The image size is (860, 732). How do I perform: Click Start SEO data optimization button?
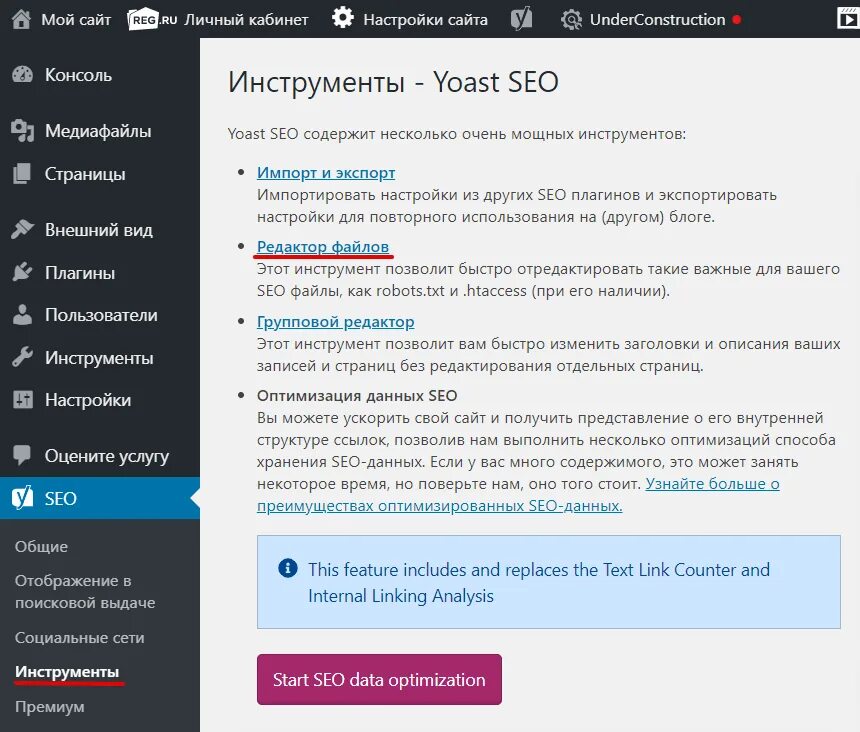pyautogui.click(x=379, y=679)
